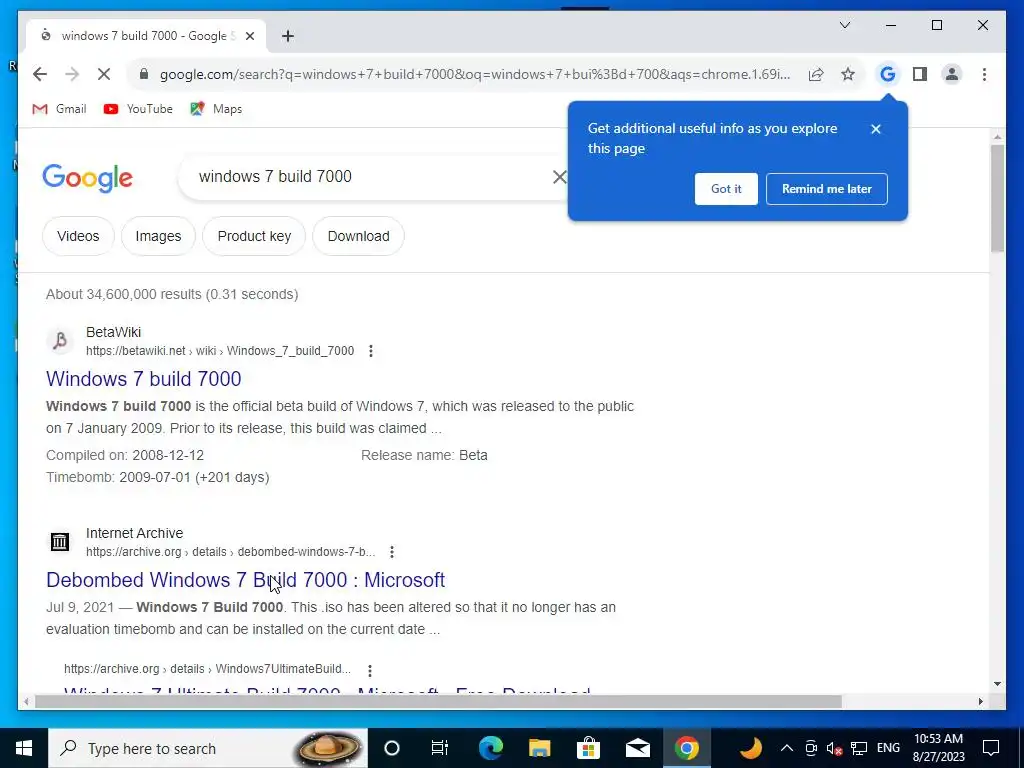Click the BetaWiki site favicon

click(60, 341)
